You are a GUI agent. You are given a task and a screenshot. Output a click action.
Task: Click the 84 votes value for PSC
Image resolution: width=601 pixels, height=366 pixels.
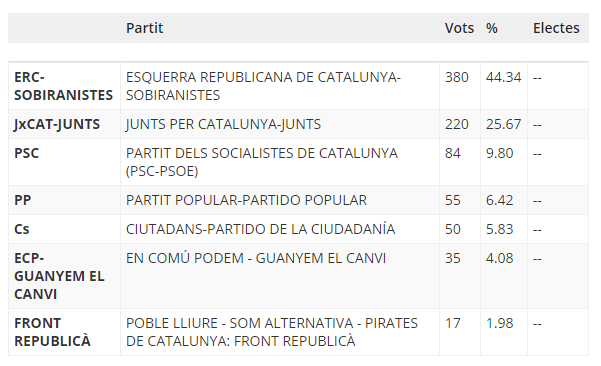click(453, 153)
